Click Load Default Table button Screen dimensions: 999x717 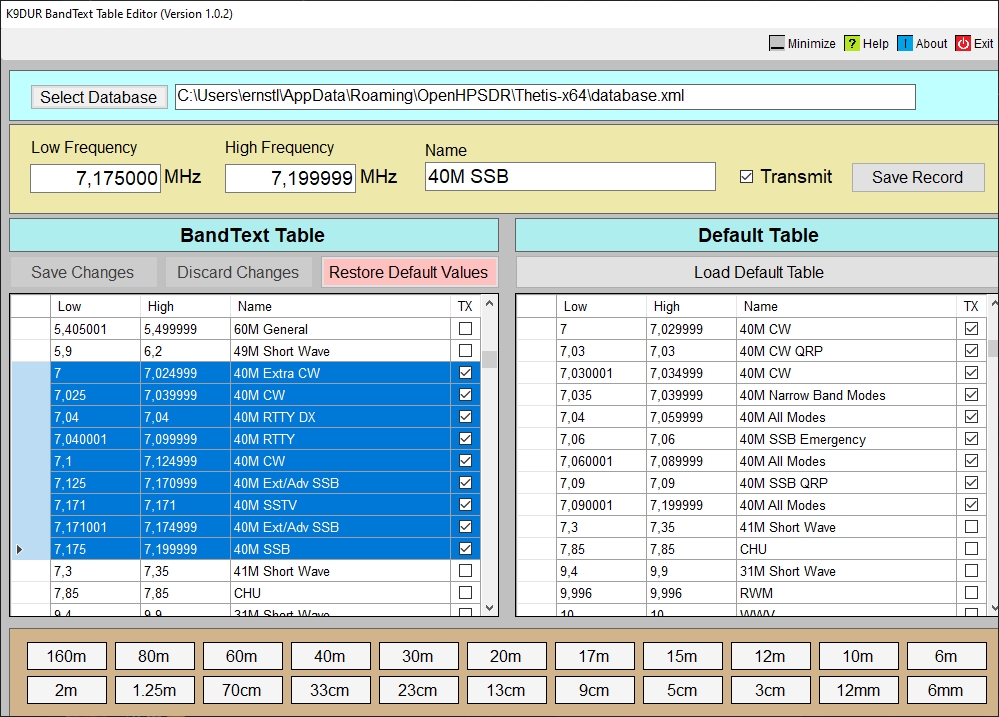point(758,272)
